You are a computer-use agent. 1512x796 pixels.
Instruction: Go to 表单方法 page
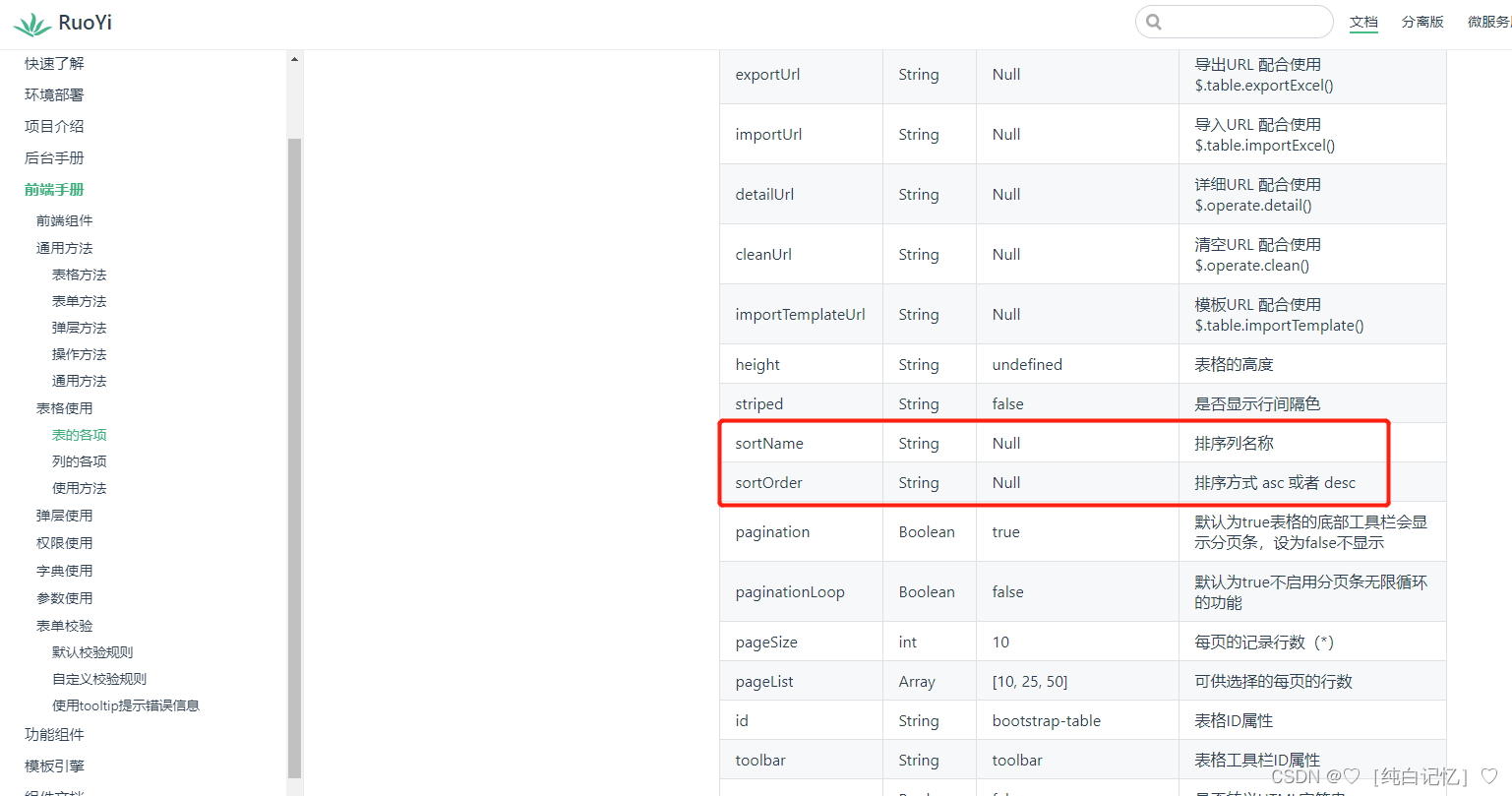click(x=79, y=301)
